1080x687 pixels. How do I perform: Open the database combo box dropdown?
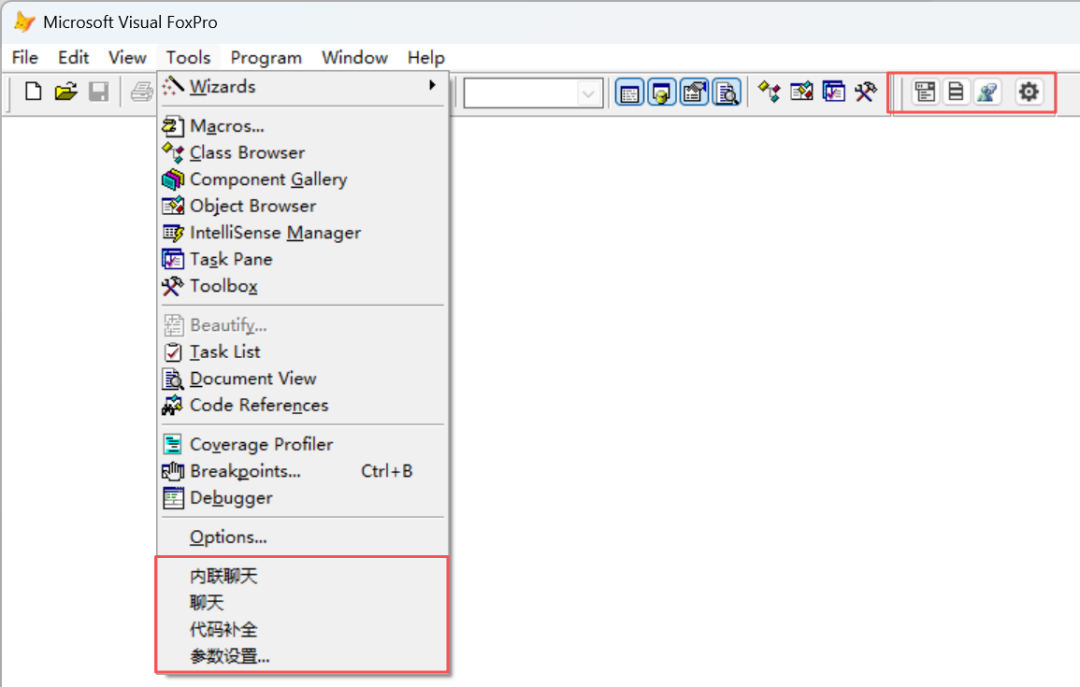588,93
